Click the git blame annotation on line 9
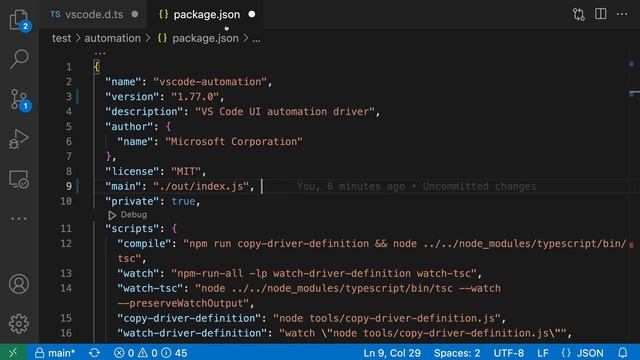This screenshot has height=360, width=640. pyautogui.click(x=416, y=187)
